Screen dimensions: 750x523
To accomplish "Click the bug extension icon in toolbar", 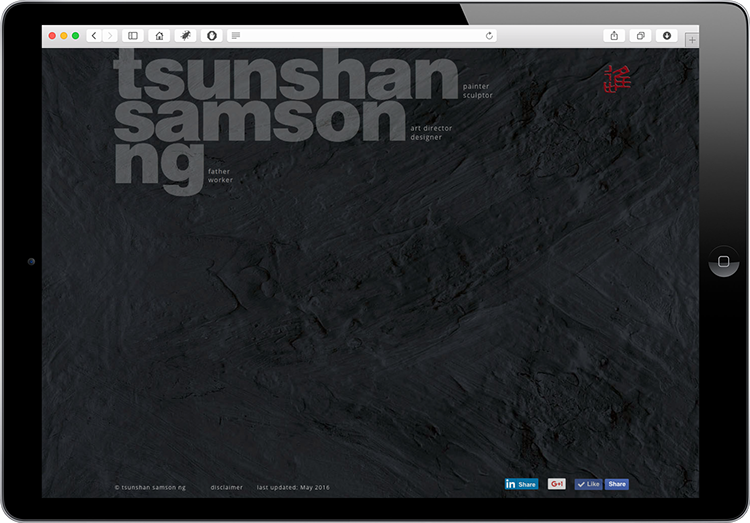I will click(185, 36).
